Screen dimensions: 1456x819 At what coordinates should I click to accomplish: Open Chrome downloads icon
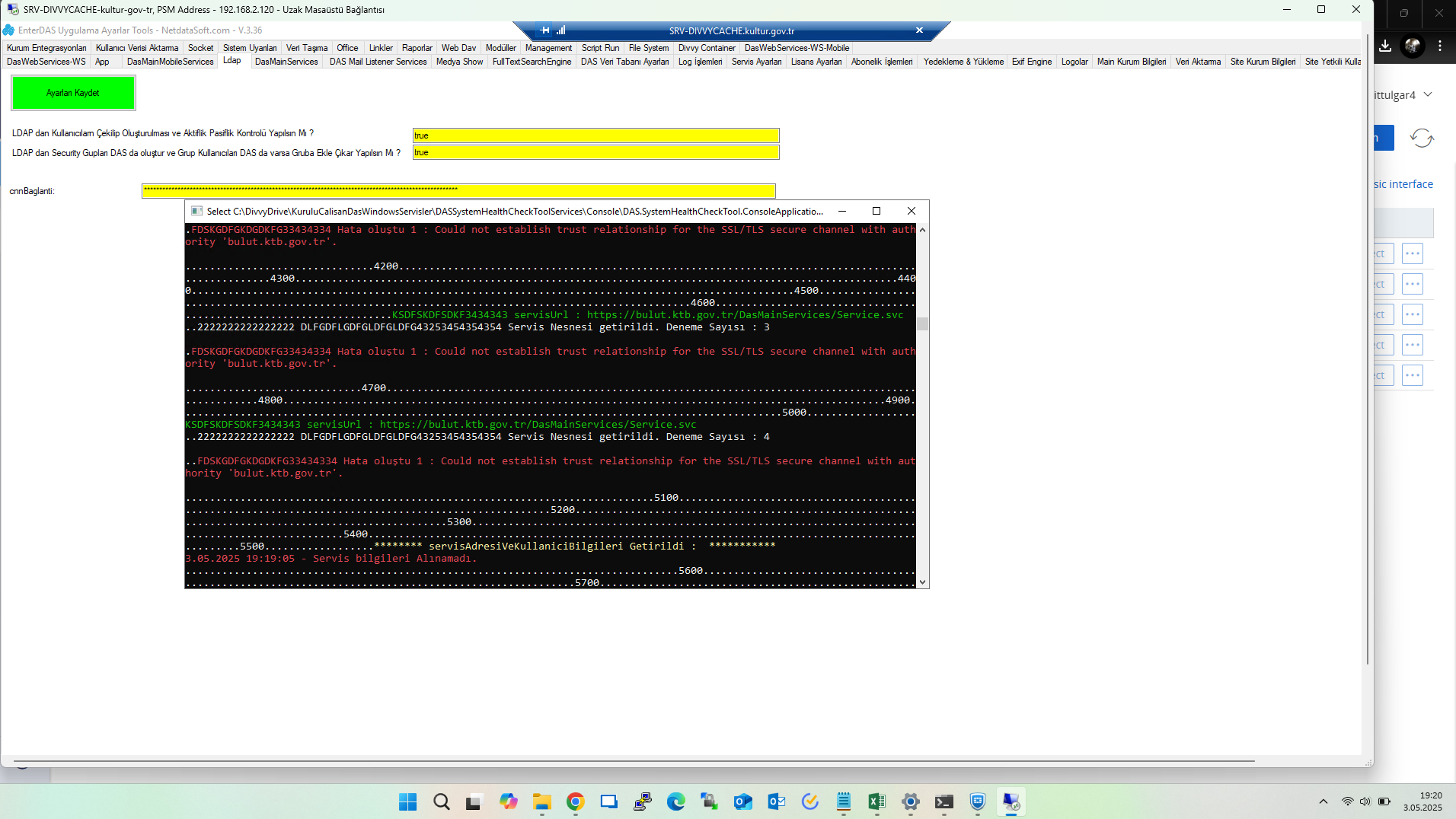coord(1385,46)
